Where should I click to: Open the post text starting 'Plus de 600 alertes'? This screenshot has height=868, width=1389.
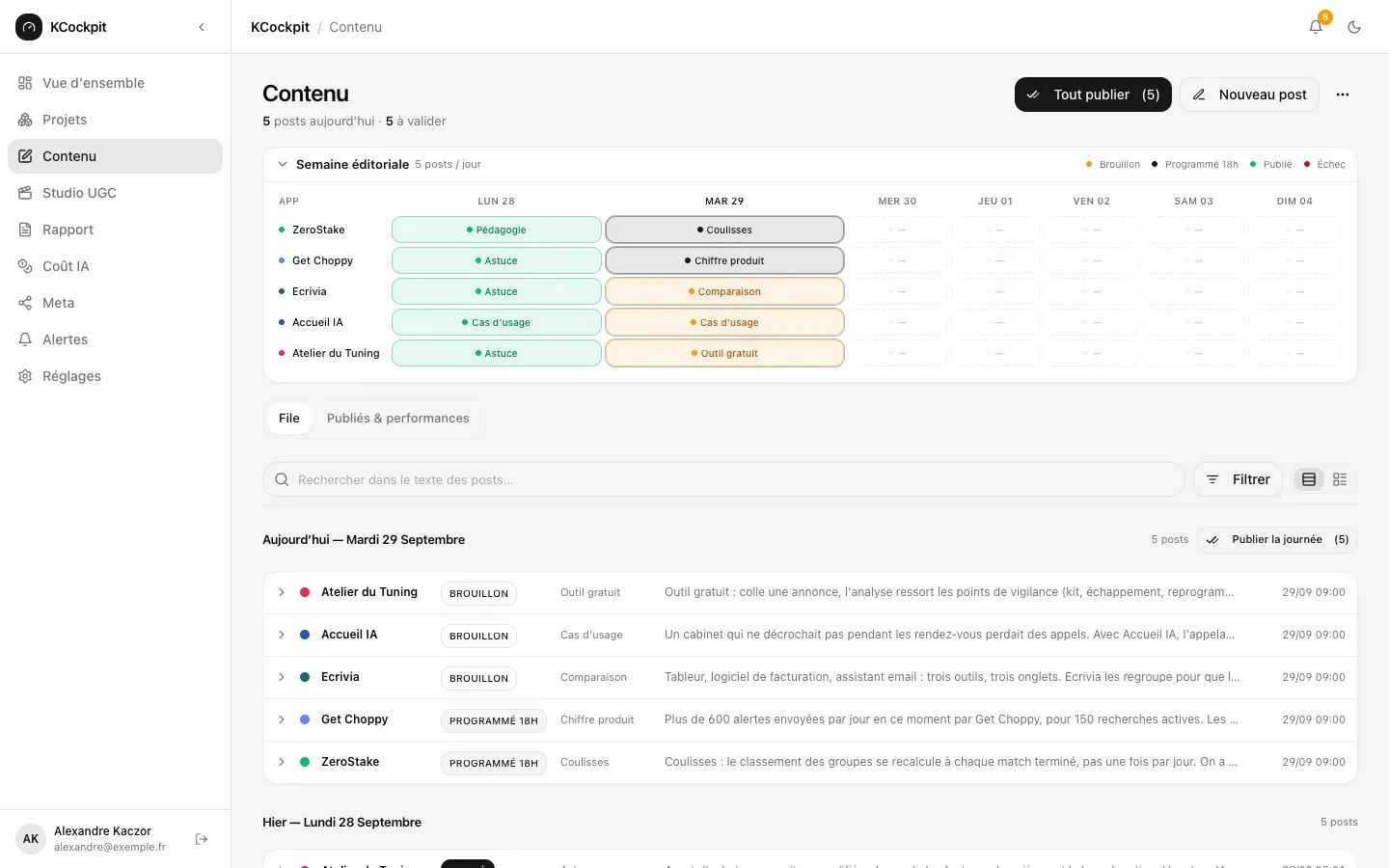coord(951,719)
